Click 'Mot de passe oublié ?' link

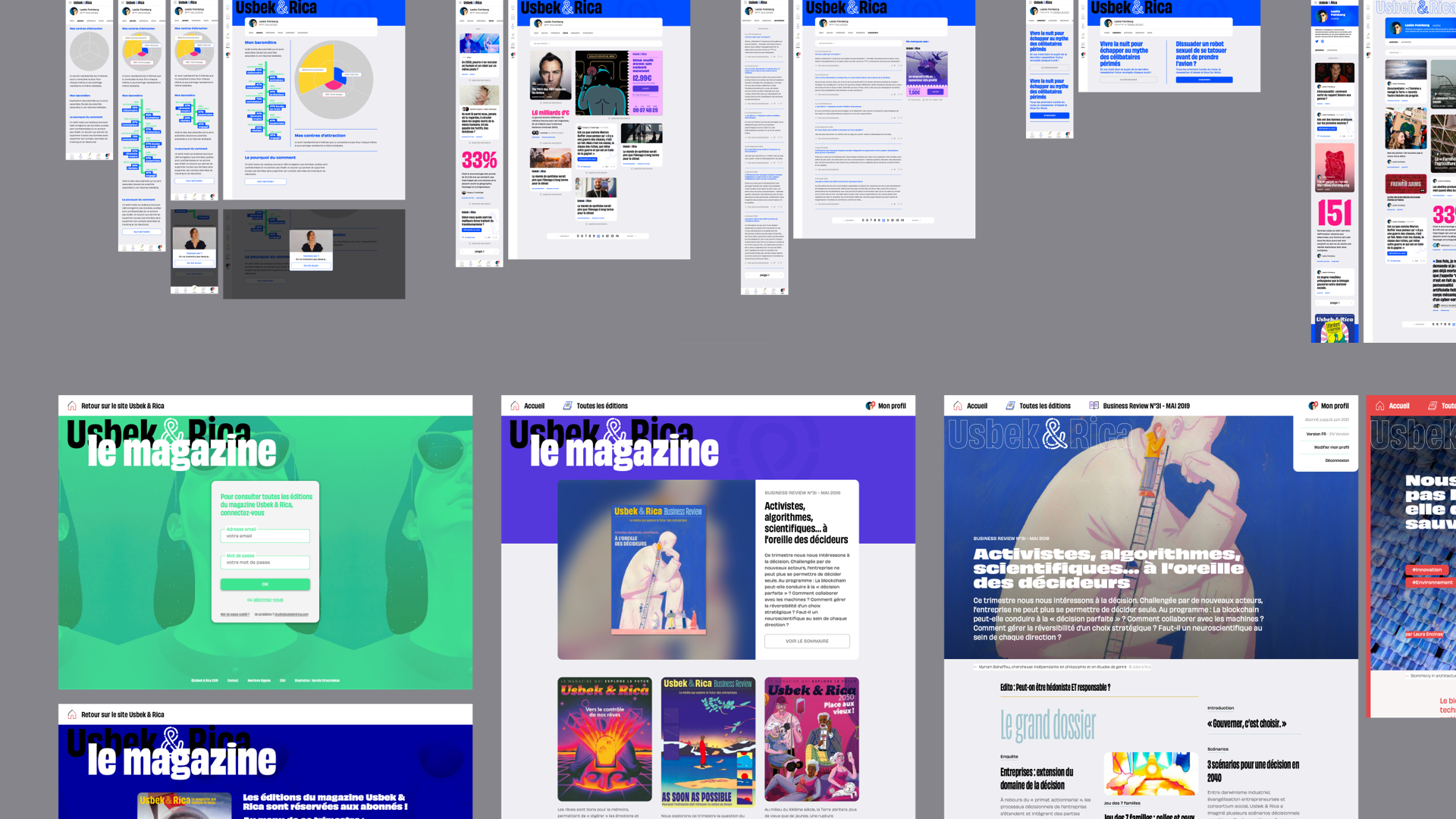tap(235, 614)
